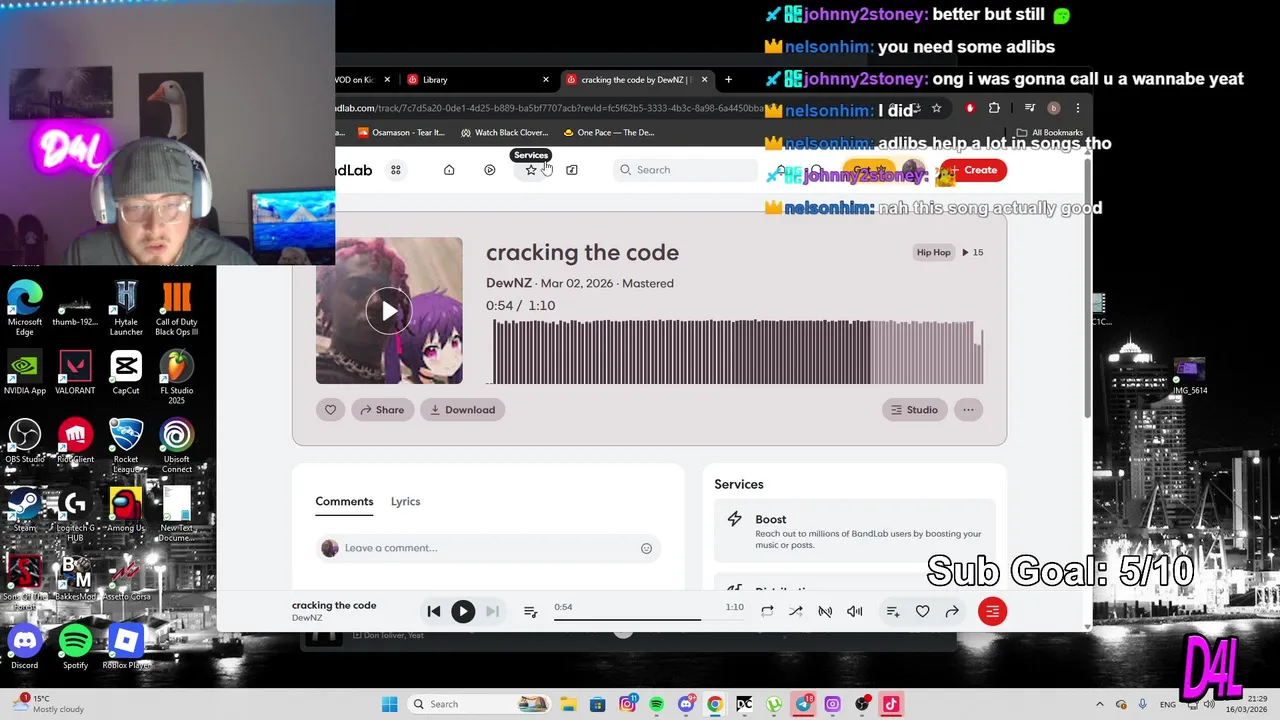Skip to next track in player bar

pos(492,611)
